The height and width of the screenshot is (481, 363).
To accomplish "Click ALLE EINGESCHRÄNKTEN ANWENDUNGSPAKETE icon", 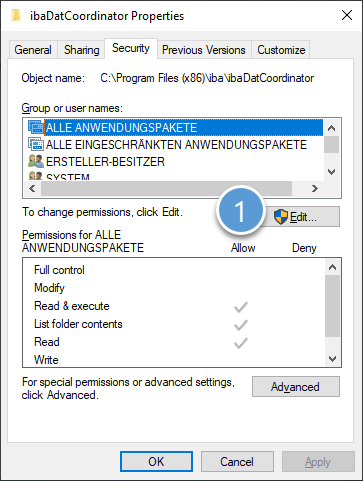I will pyautogui.click(x=36, y=144).
